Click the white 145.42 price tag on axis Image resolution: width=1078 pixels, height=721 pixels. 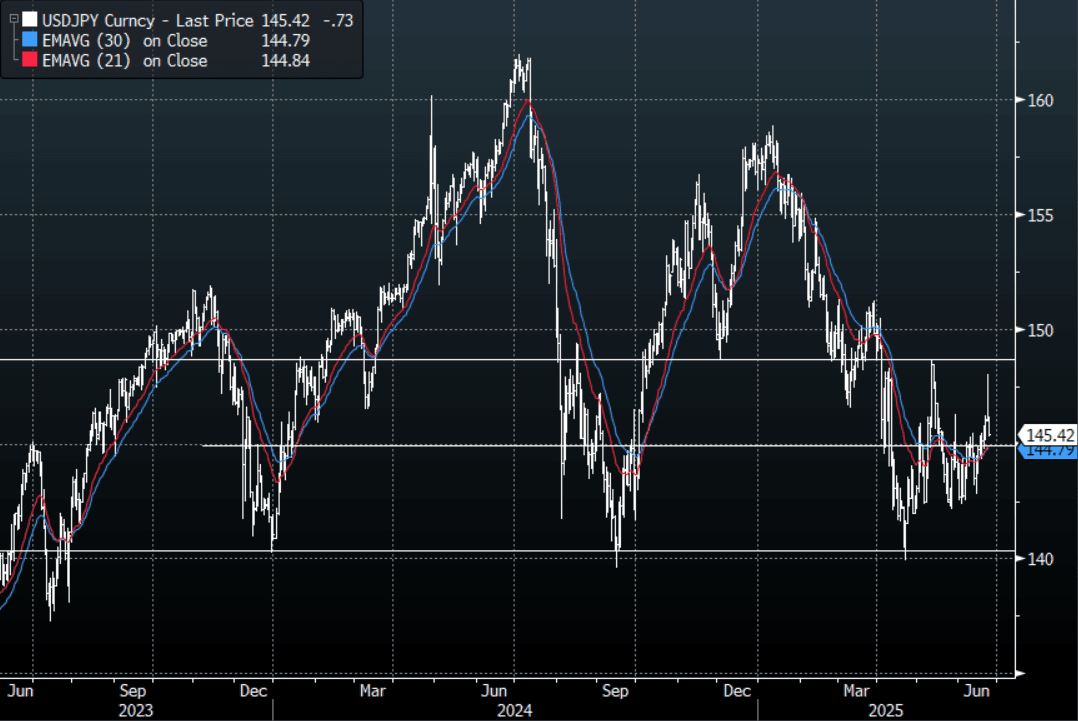[x=1049, y=435]
